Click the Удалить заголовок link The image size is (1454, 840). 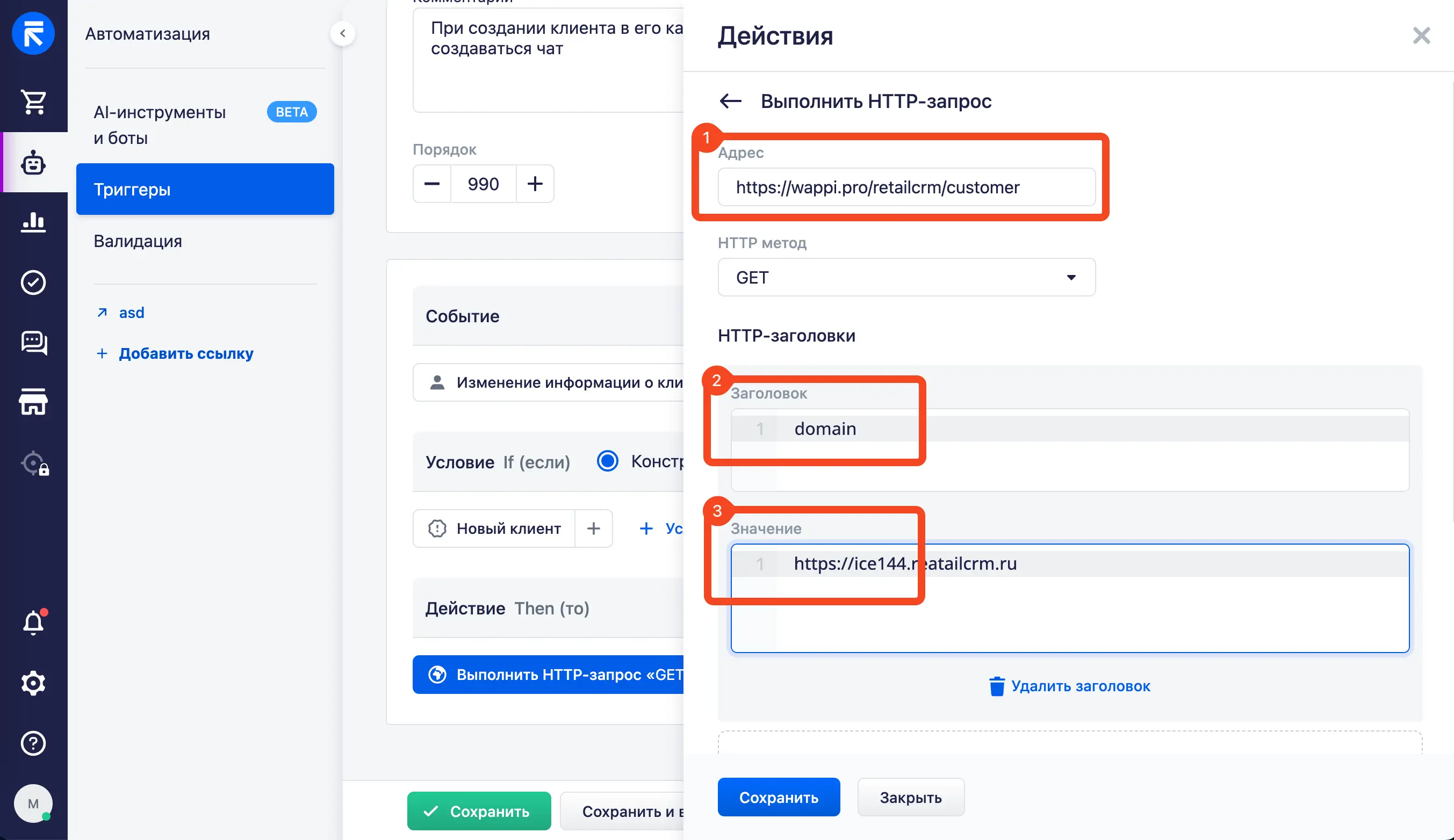1070,686
